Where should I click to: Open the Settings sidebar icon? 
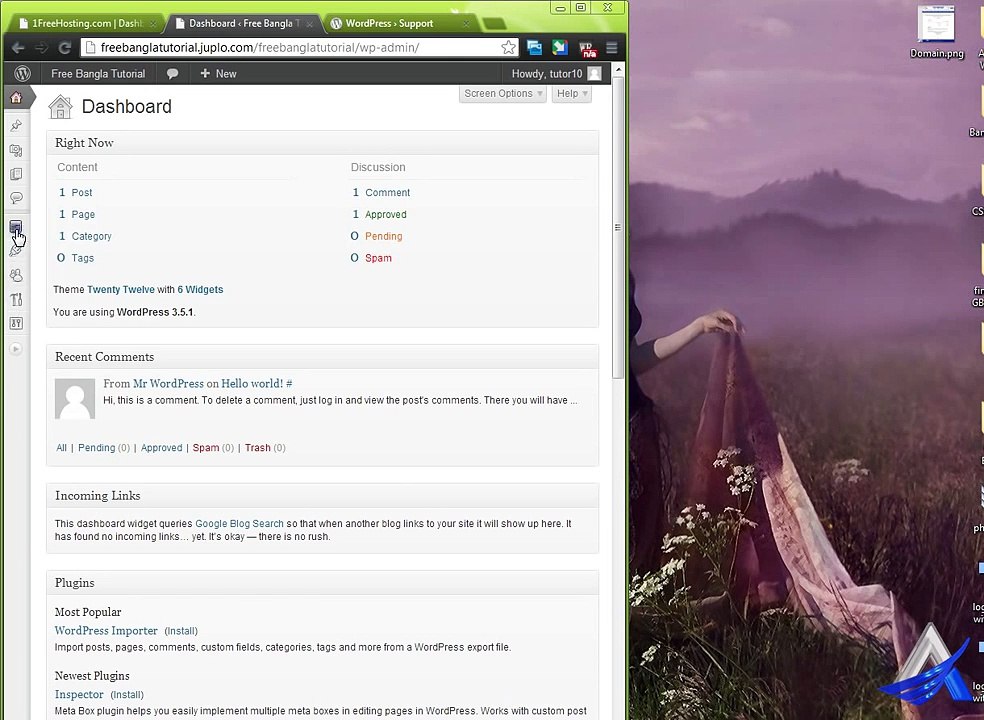tap(16, 323)
